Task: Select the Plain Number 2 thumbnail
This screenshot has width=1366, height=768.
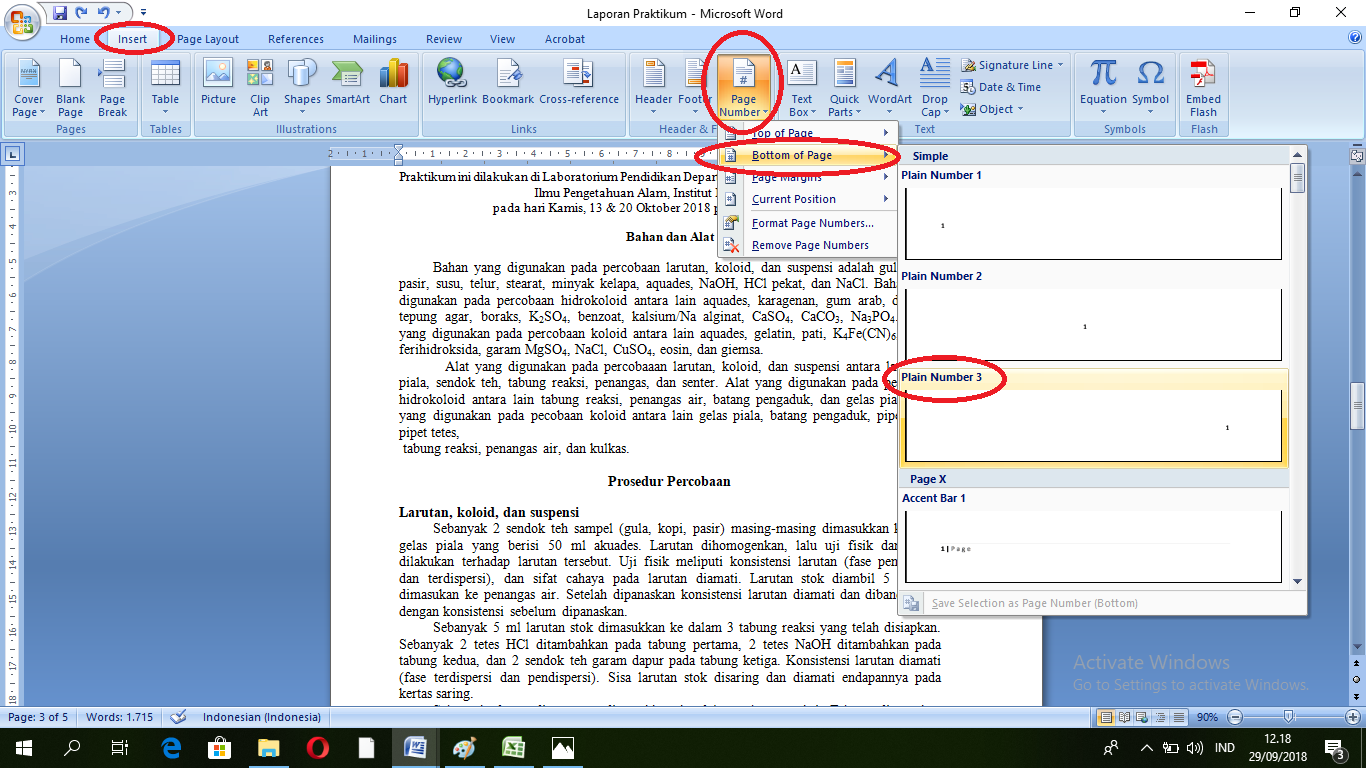Action: pyautogui.click(x=1093, y=325)
